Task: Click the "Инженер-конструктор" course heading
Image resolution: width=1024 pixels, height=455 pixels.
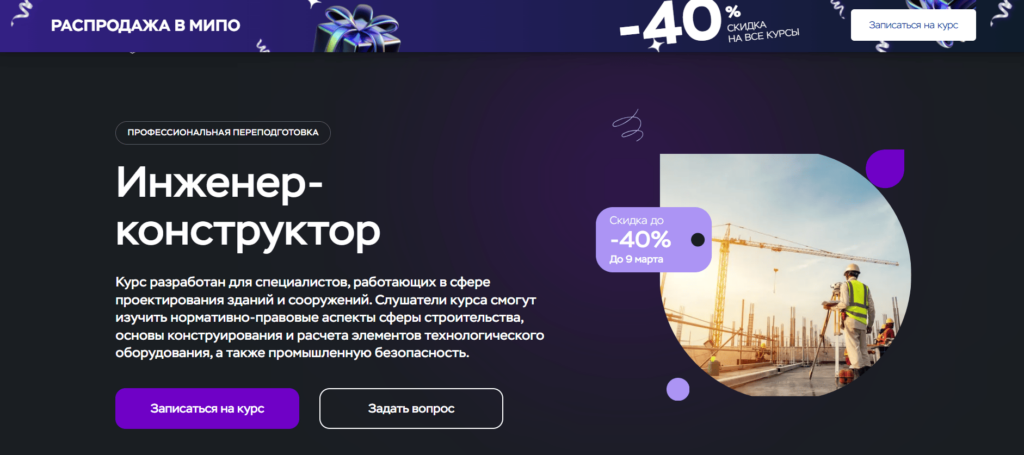Action: (248, 206)
